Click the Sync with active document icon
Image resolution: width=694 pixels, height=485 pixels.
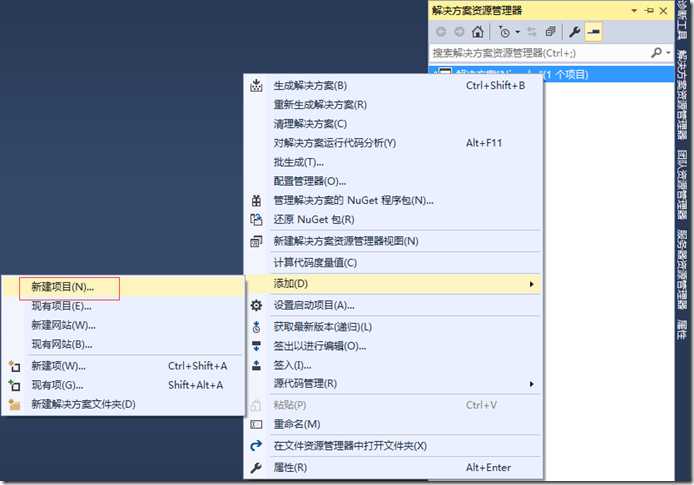pos(532,32)
